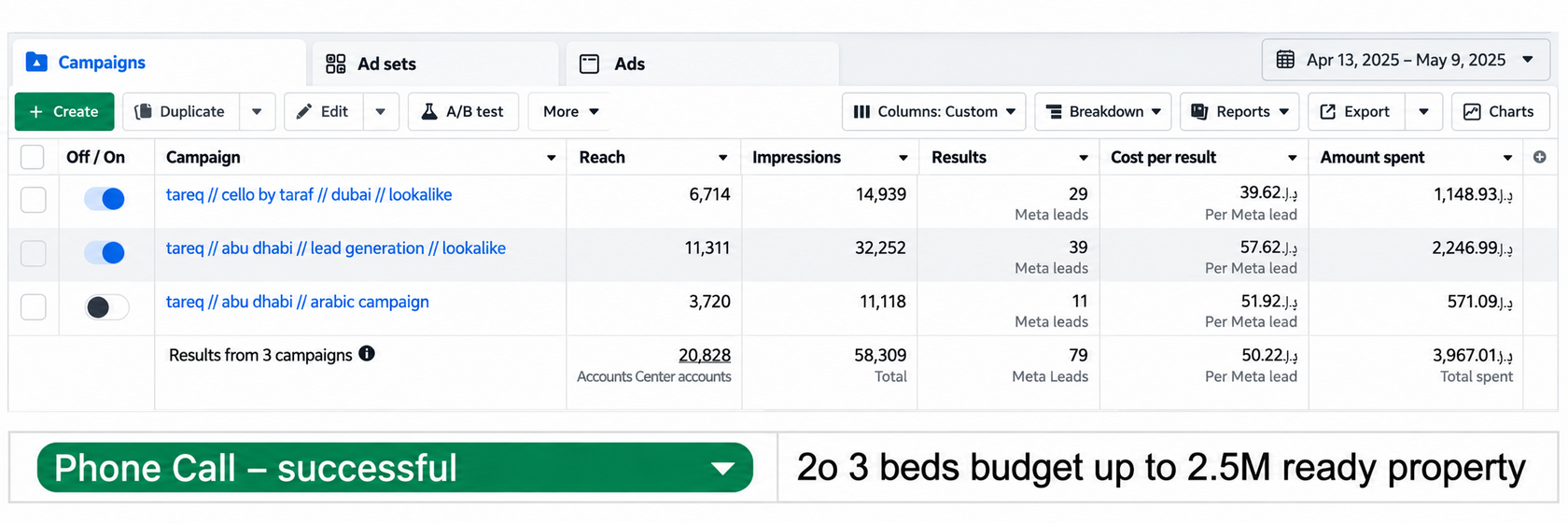The height and width of the screenshot is (523, 1568).
Task: Open the date range picker Apr 13 – May 9
Action: 1406,60
